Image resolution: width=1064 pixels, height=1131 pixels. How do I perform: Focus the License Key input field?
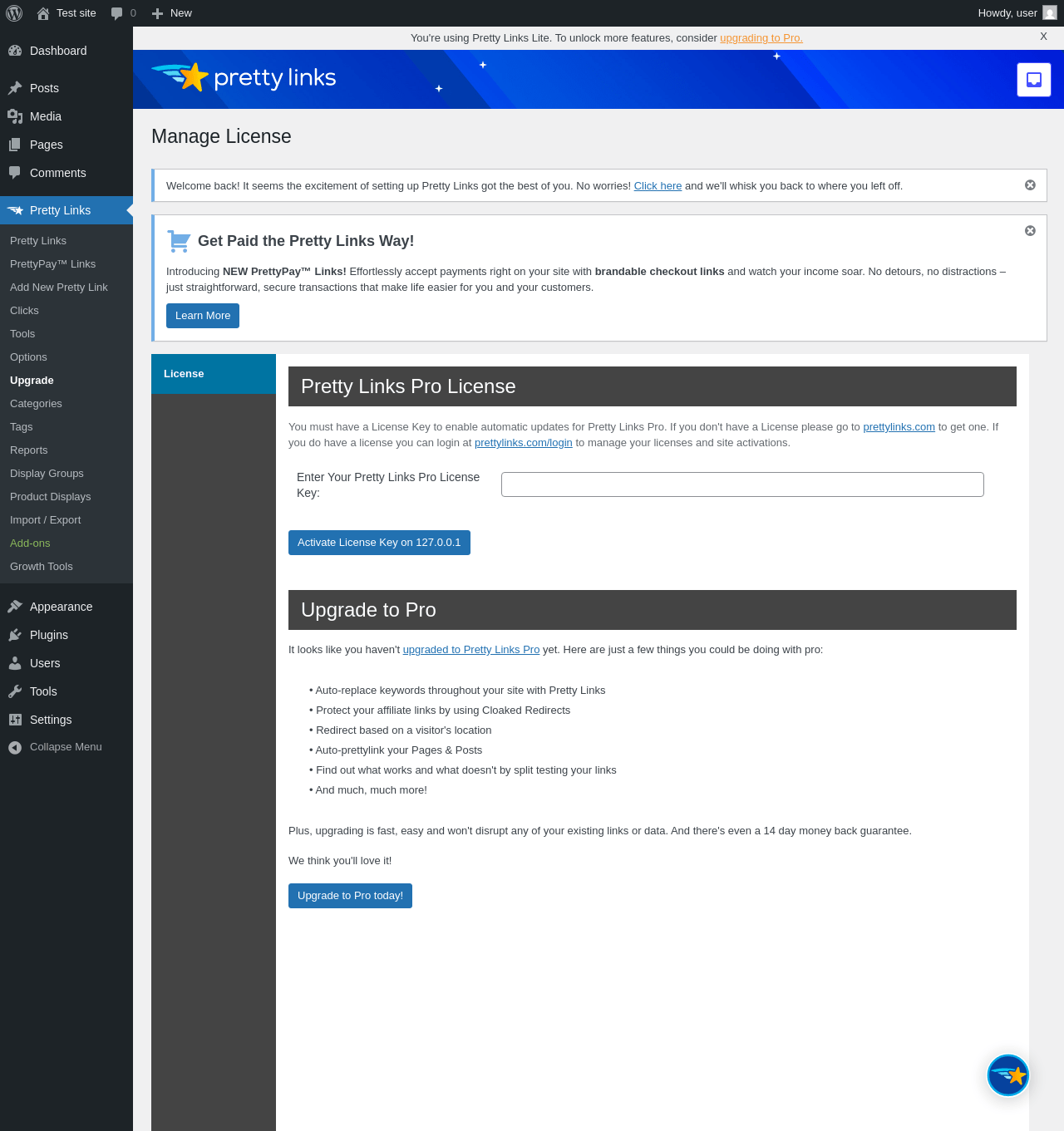(x=742, y=484)
